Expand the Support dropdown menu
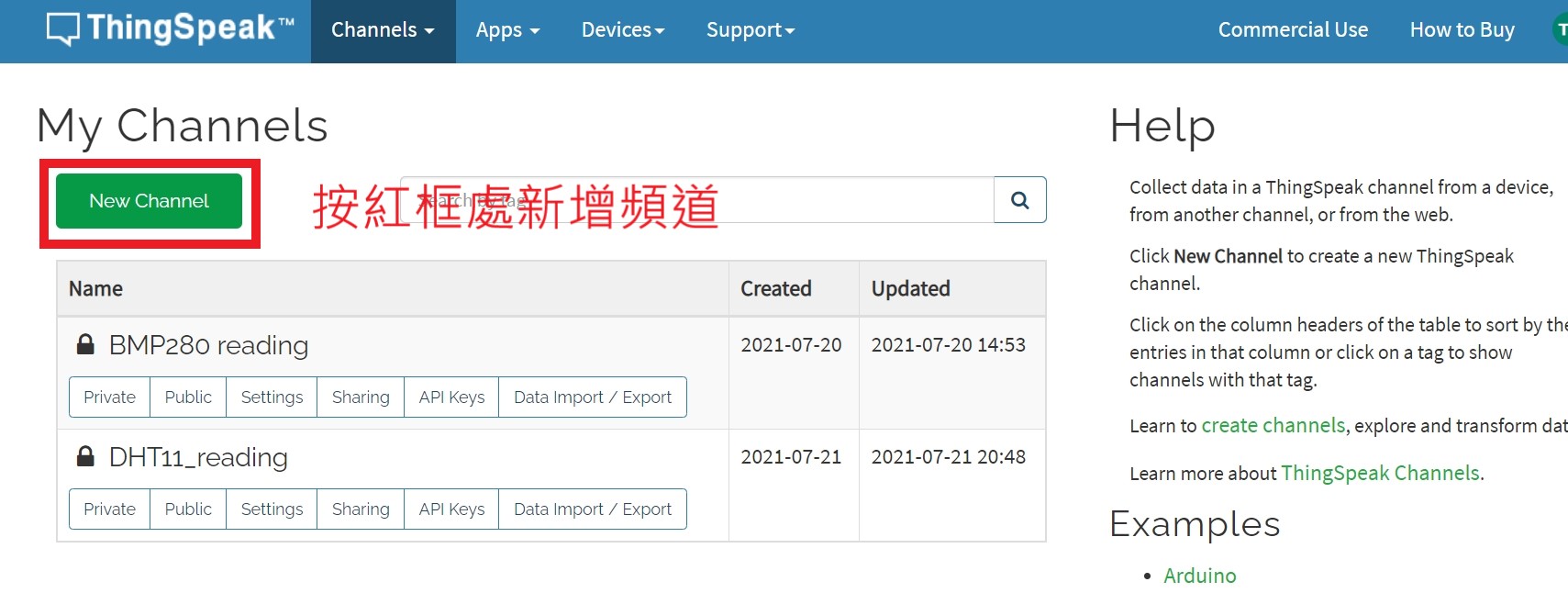The width and height of the screenshot is (1568, 593). tap(751, 30)
